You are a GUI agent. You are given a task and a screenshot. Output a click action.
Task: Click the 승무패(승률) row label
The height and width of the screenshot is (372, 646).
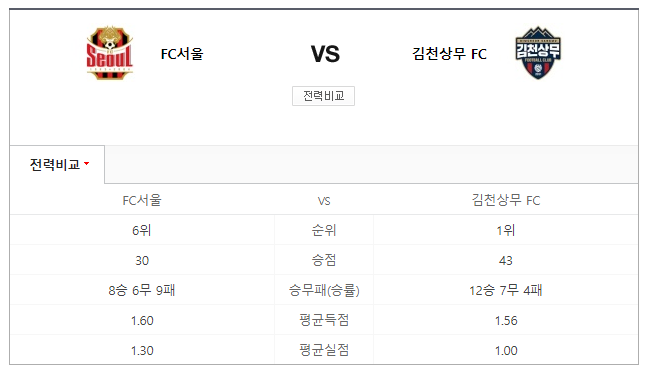(x=324, y=290)
